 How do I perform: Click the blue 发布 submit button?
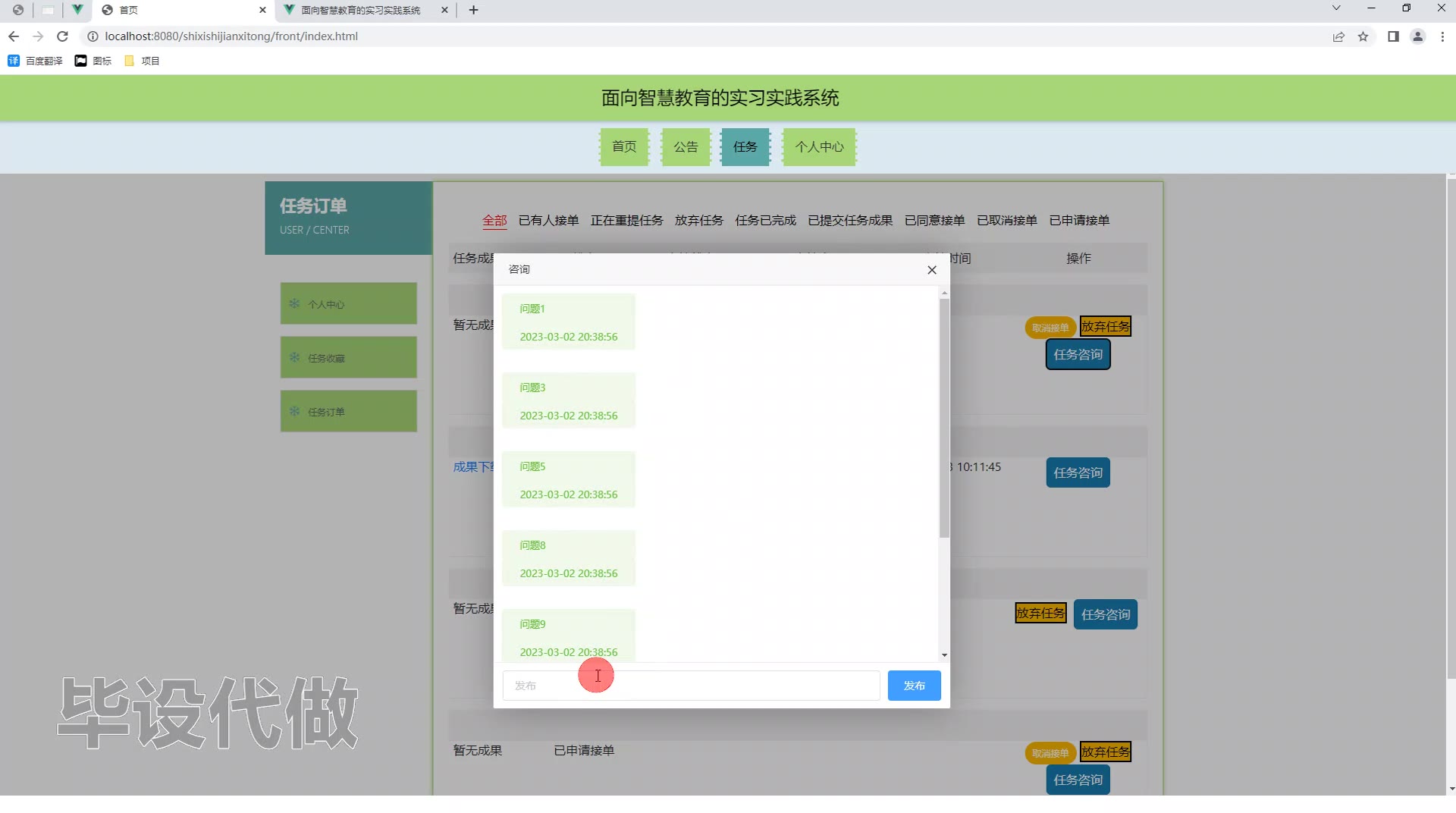click(914, 686)
